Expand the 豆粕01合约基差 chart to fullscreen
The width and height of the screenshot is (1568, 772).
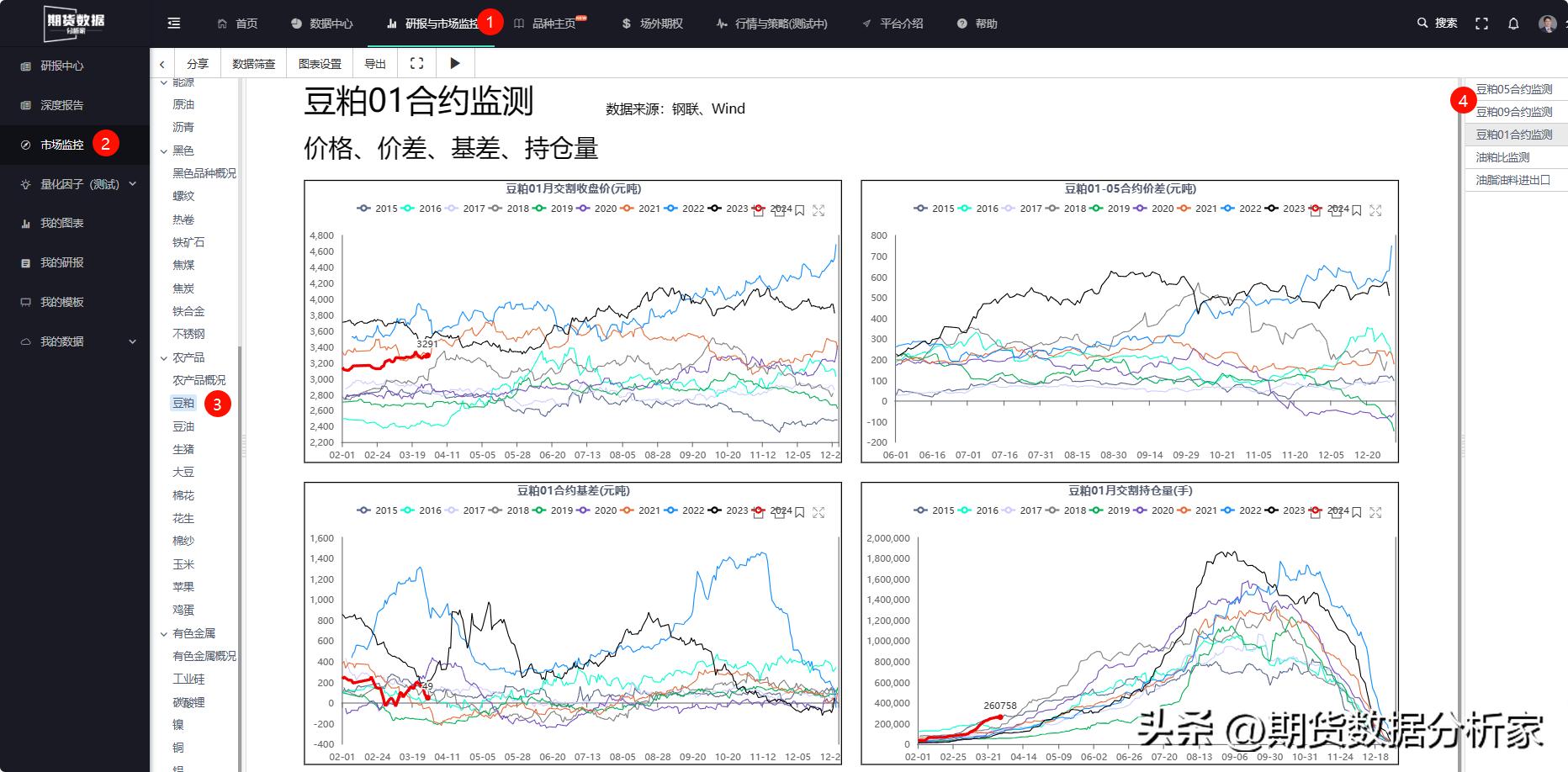pyautogui.click(x=818, y=512)
